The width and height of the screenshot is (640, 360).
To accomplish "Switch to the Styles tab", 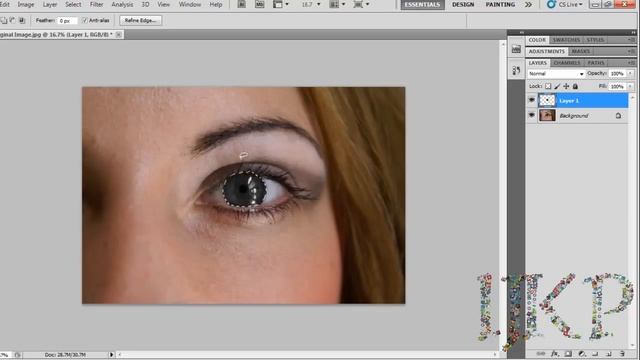I will [595, 40].
